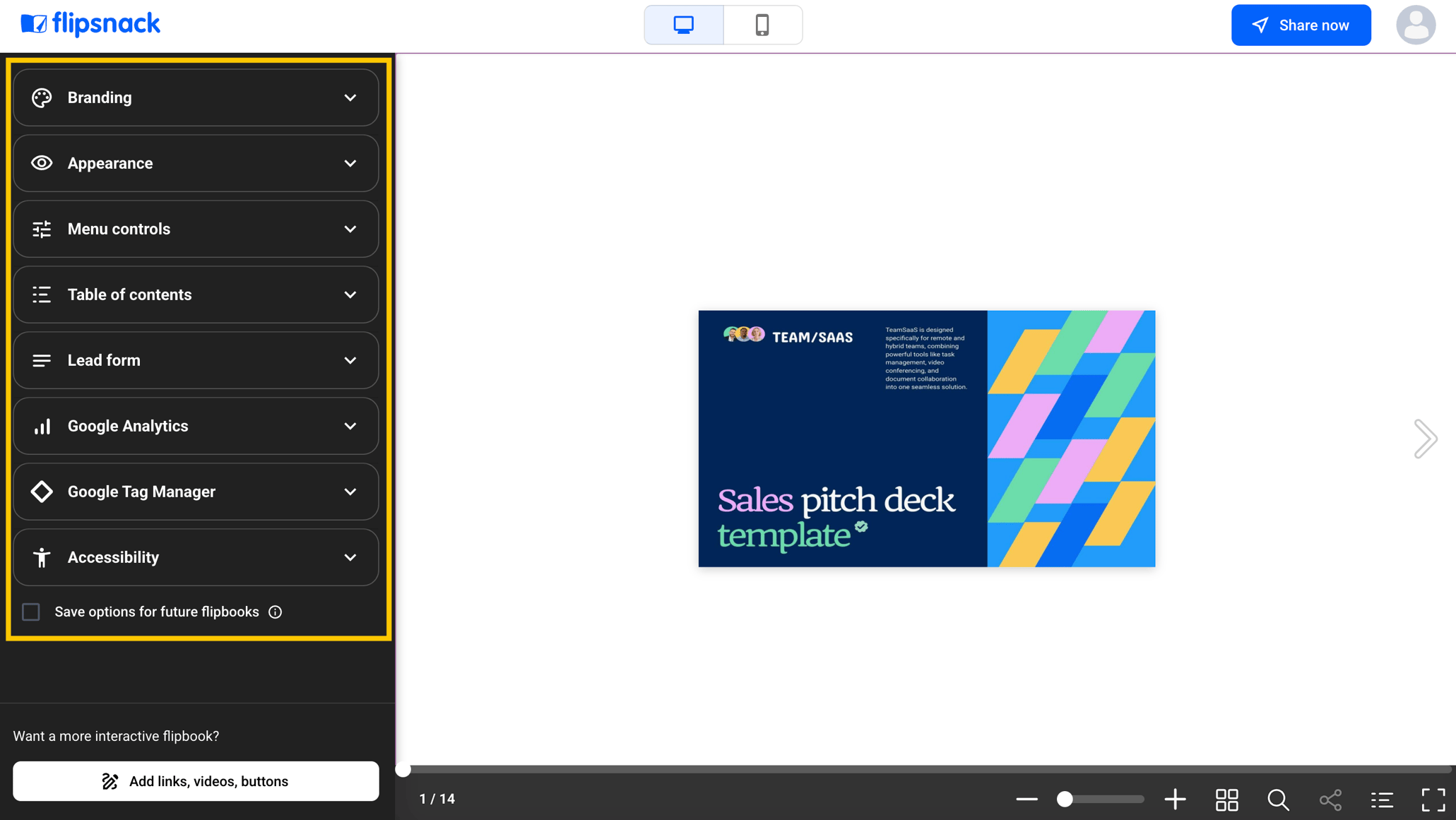Enable saving options for future flipbooks
This screenshot has width=1456, height=820.
(31, 612)
